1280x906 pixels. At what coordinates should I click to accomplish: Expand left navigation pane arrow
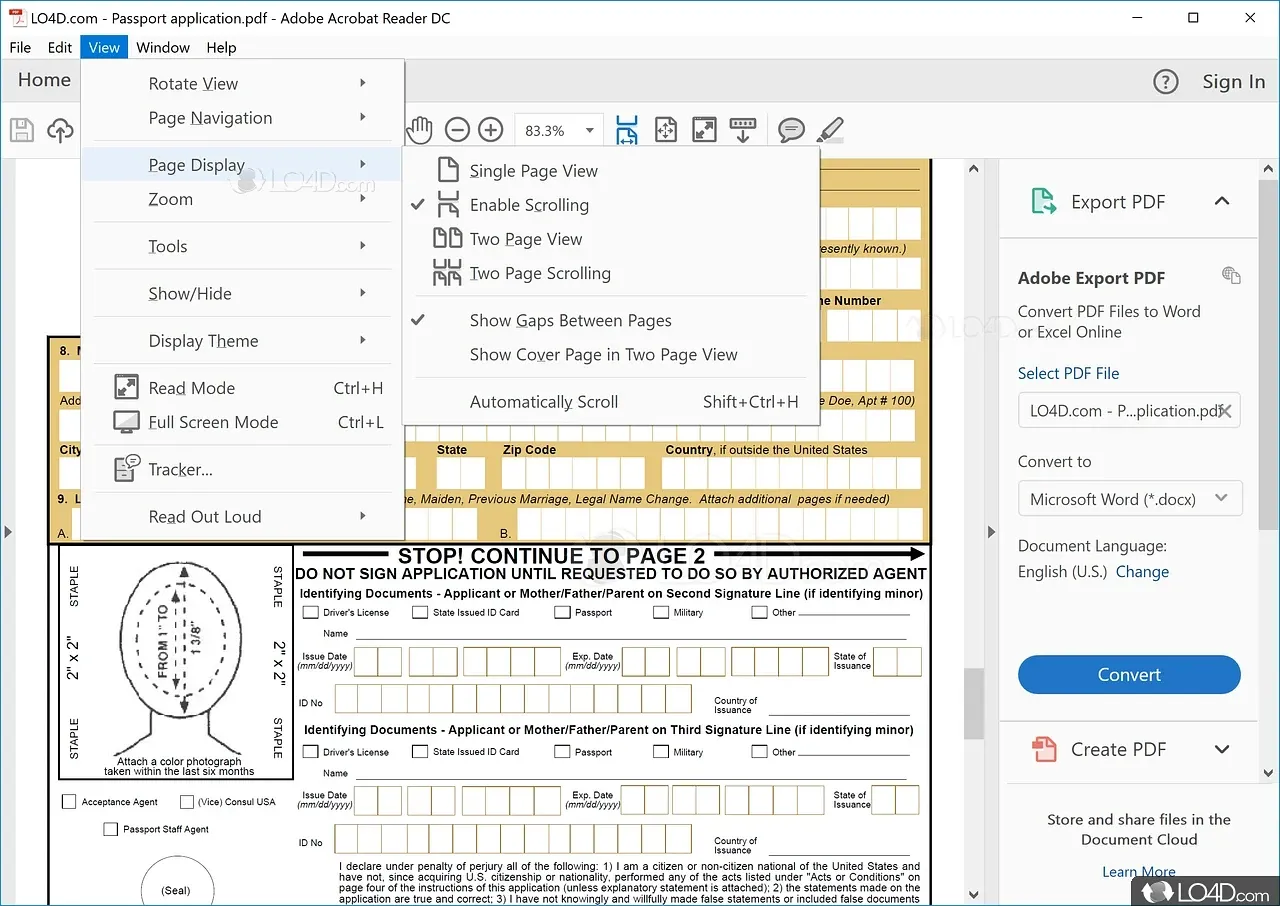(x=8, y=532)
